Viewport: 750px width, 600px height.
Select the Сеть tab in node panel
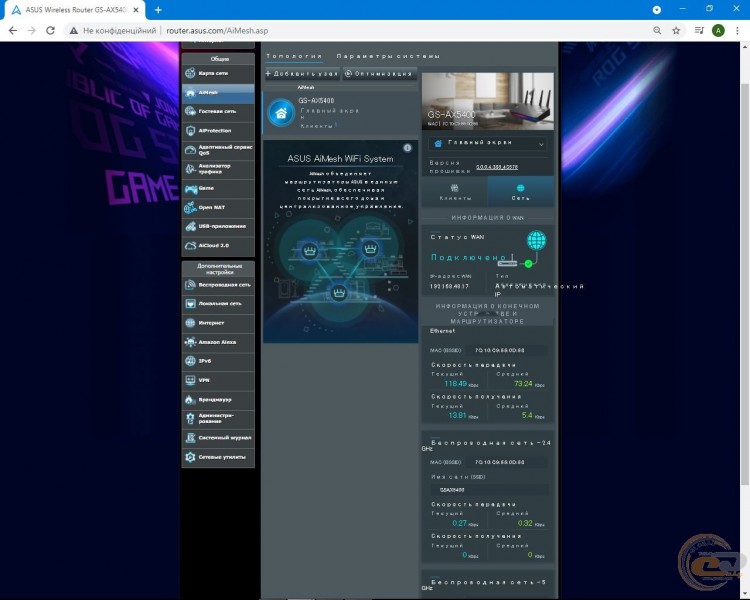[x=520, y=192]
